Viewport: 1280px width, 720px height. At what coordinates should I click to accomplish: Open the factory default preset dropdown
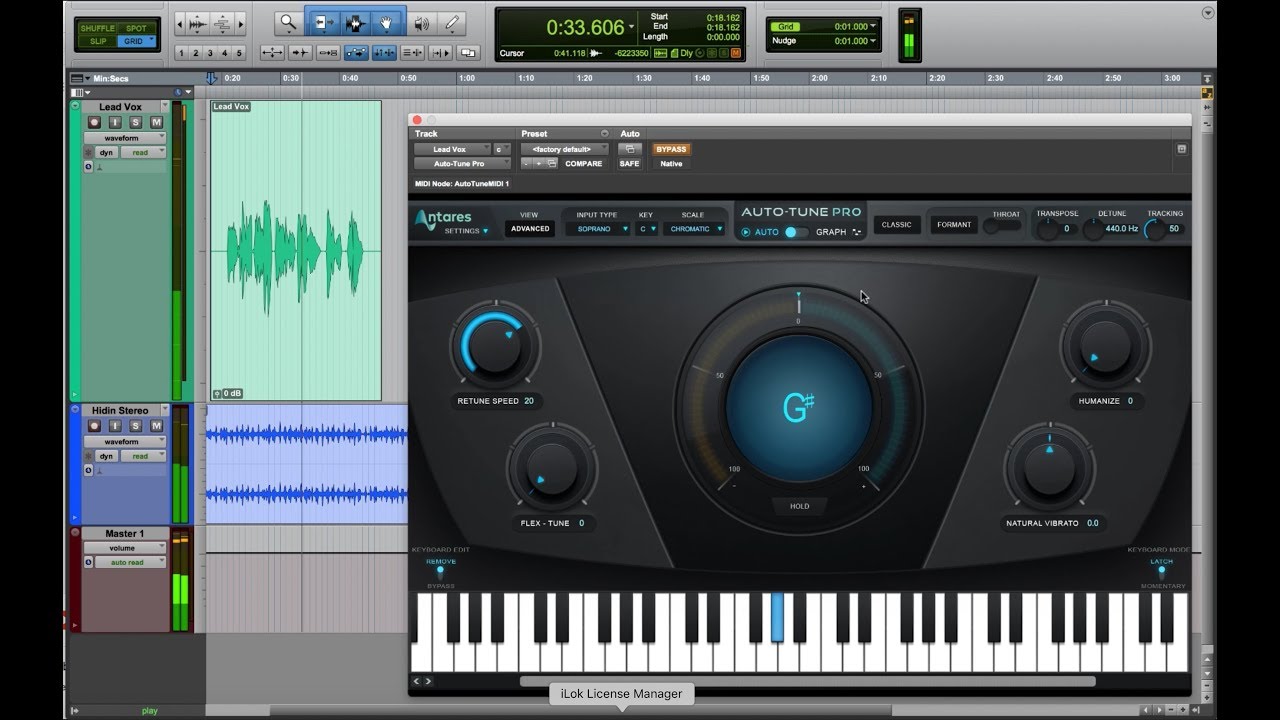(564, 149)
